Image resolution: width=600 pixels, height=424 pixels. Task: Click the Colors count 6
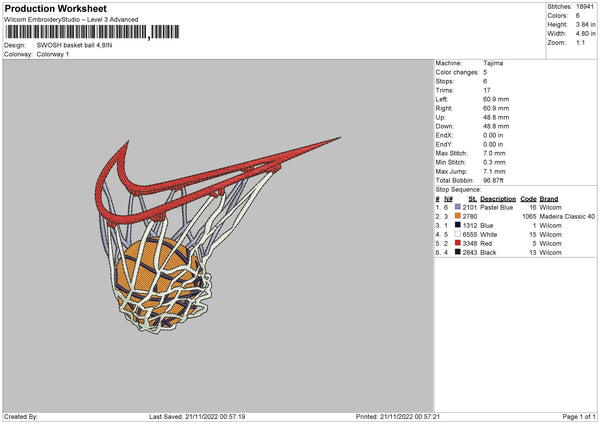pos(577,16)
